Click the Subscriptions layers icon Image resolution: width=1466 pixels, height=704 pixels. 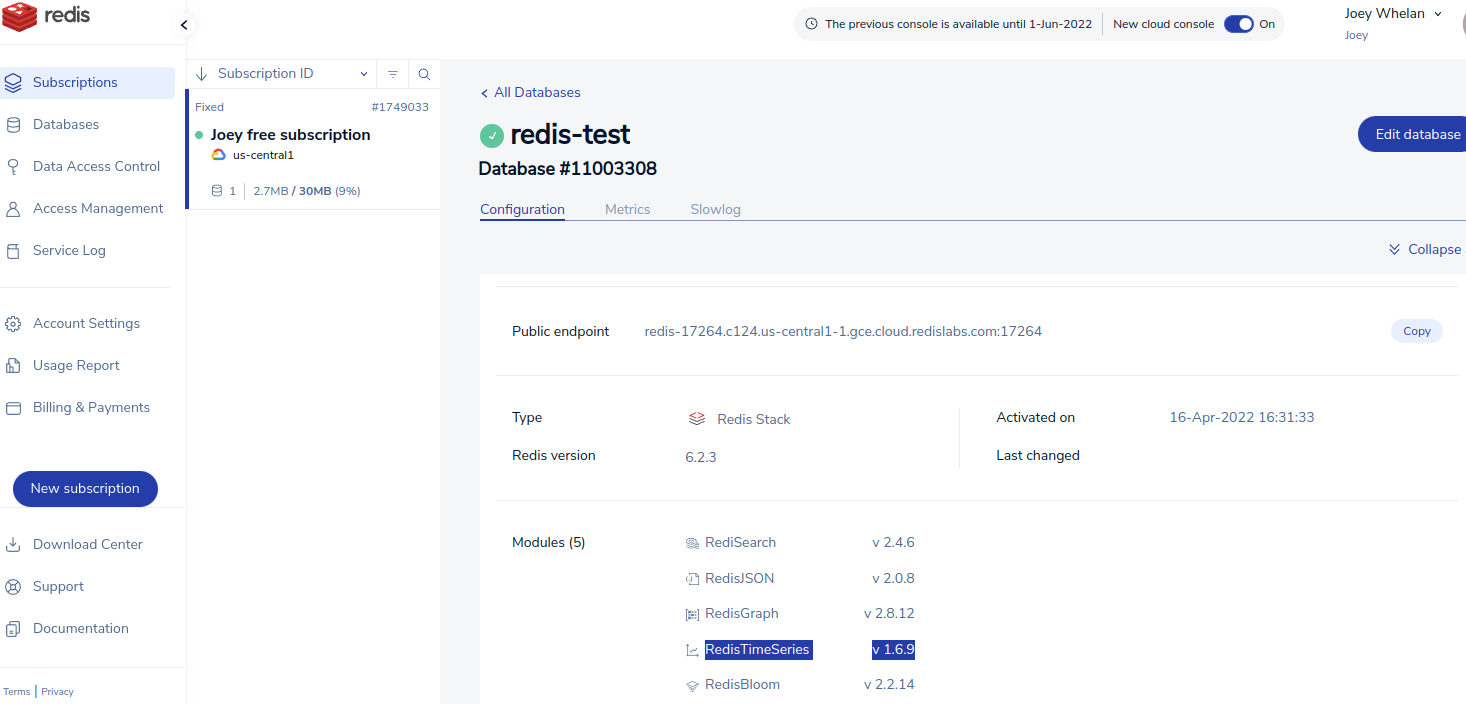point(13,83)
